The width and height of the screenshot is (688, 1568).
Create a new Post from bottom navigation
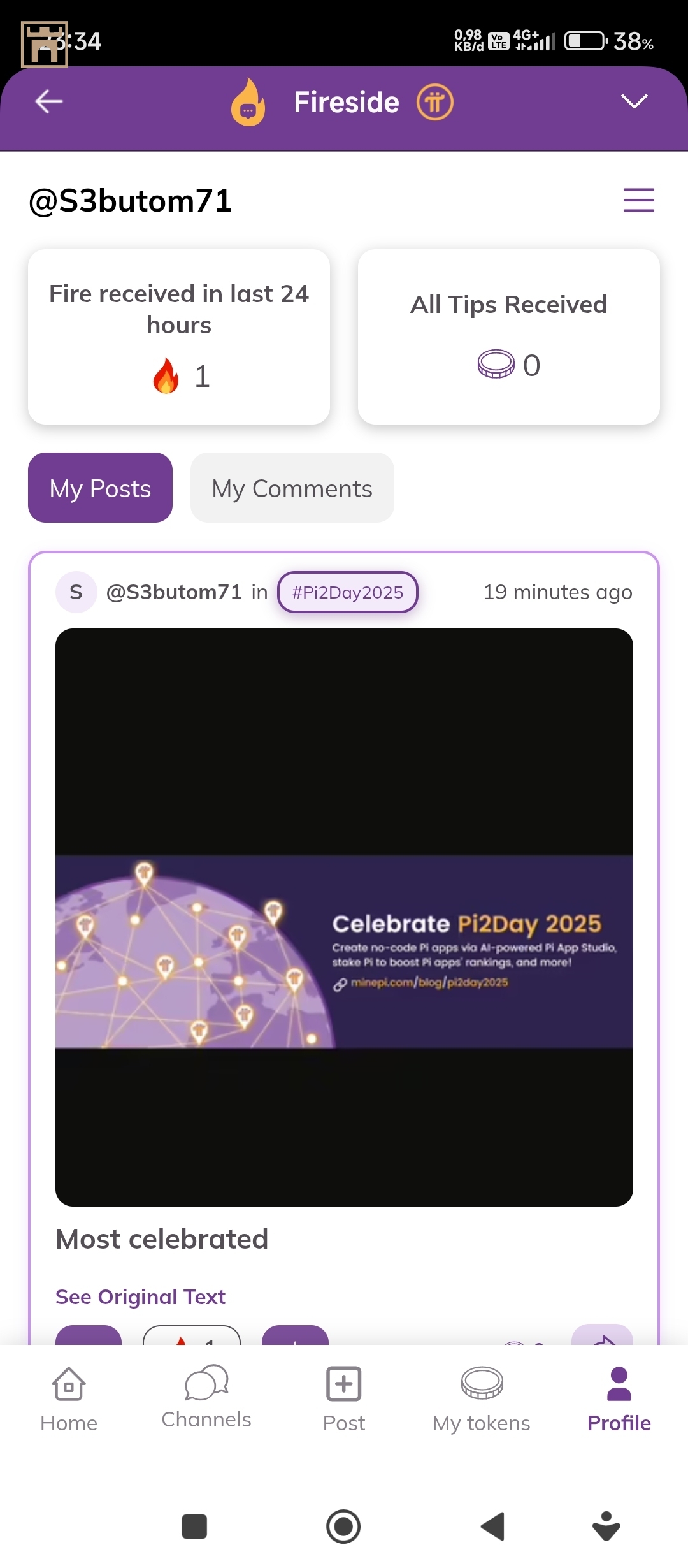344,1398
